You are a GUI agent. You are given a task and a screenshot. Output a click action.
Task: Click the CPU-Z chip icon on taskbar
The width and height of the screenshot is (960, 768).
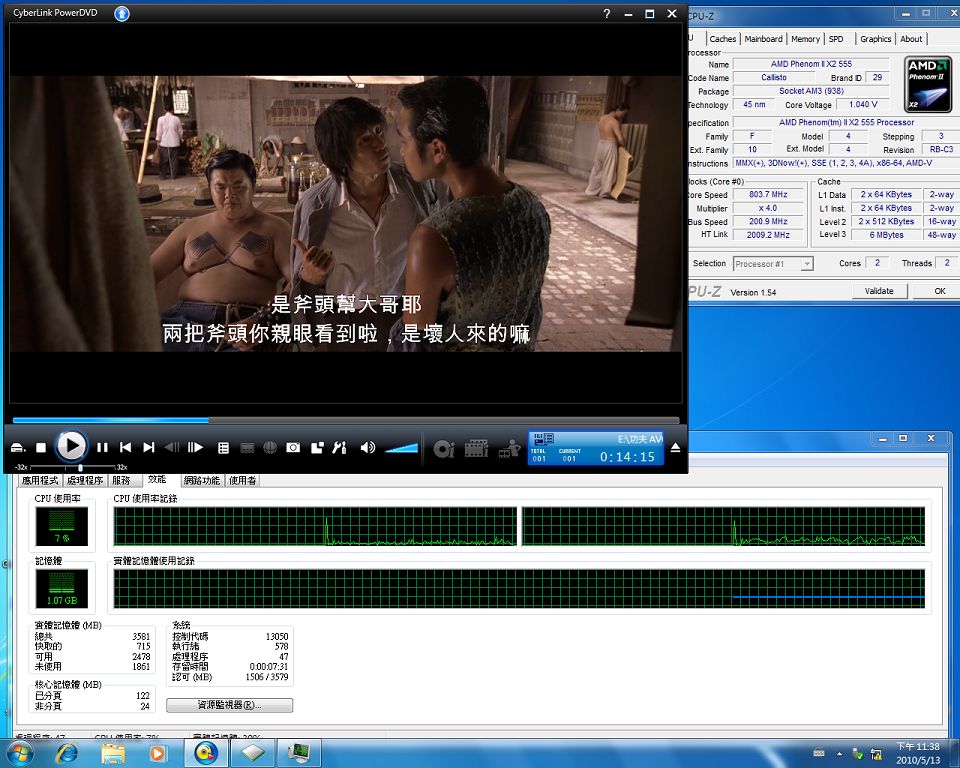point(252,753)
